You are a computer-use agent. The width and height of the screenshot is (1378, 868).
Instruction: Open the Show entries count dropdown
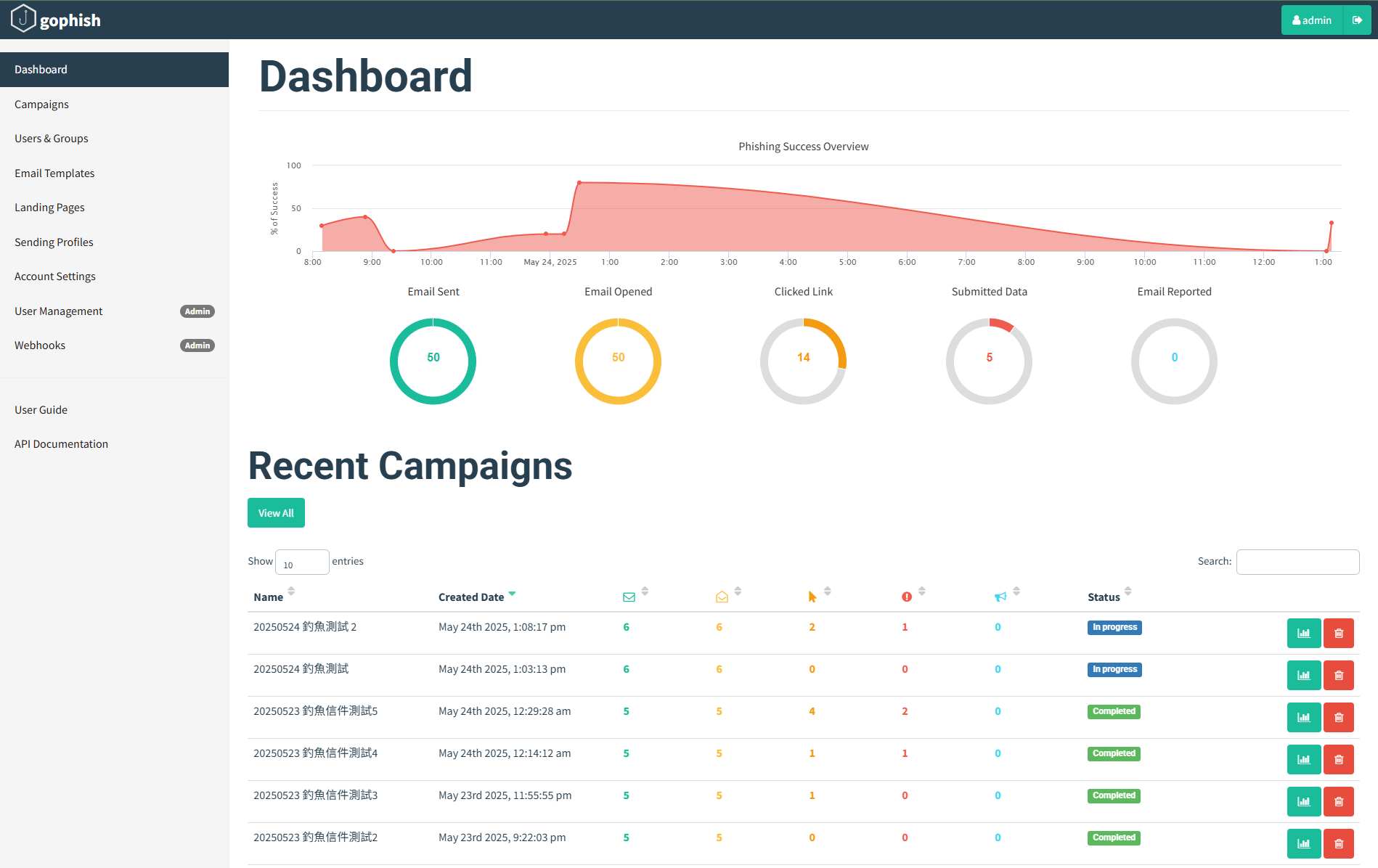(302, 562)
